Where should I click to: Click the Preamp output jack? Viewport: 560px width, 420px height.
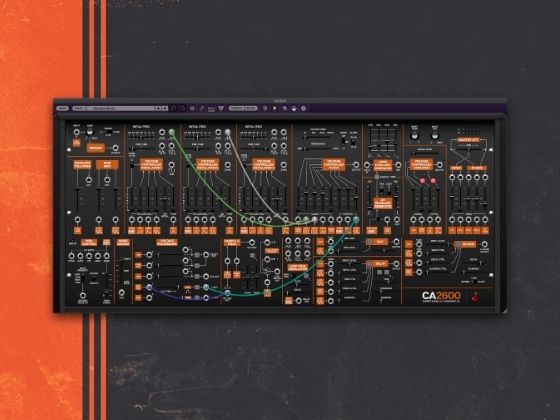tap(115, 148)
